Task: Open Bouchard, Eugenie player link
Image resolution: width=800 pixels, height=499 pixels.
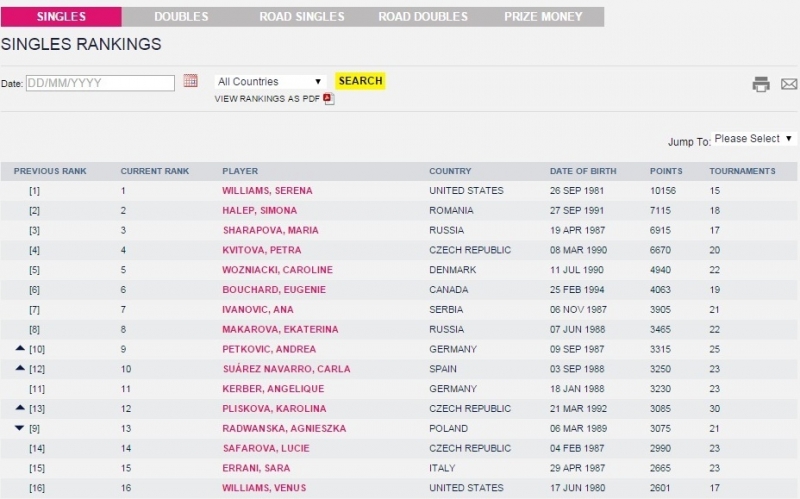Action: point(273,290)
